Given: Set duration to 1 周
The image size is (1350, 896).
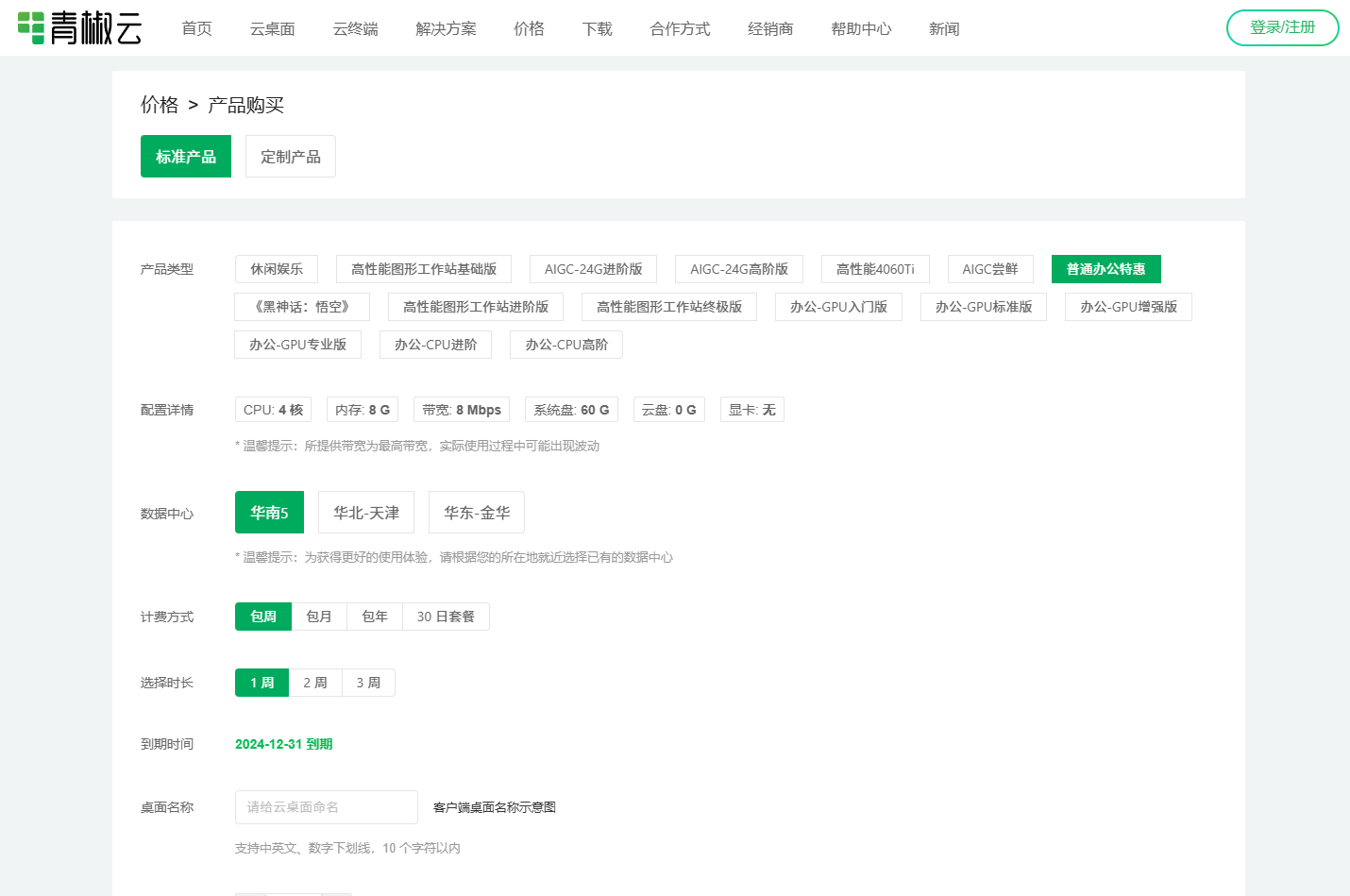Looking at the screenshot, I should pos(262,683).
